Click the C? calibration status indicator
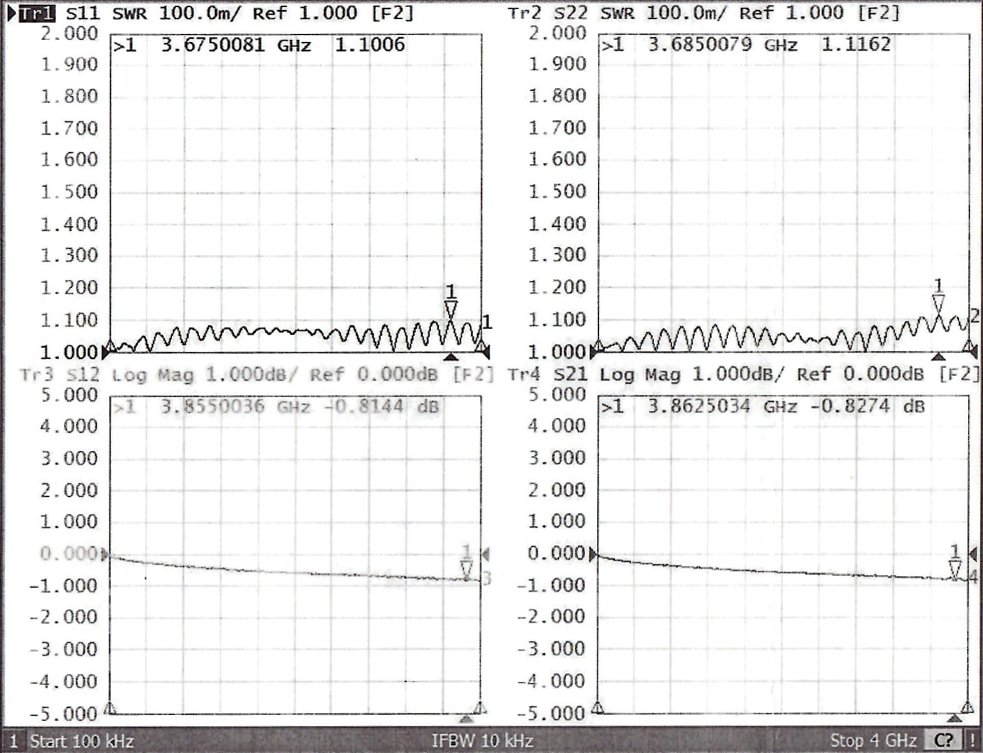 pyautogui.click(x=942, y=741)
